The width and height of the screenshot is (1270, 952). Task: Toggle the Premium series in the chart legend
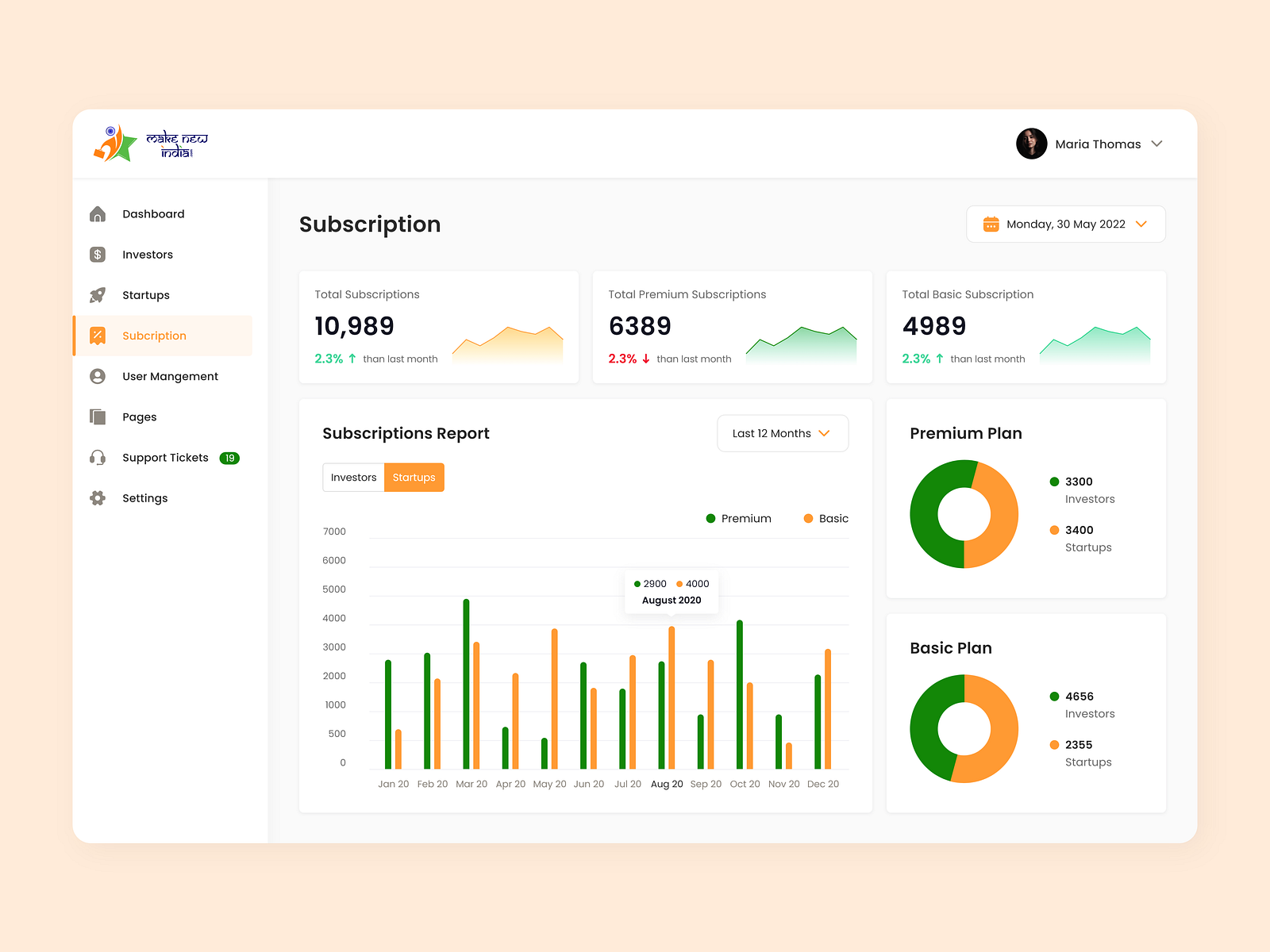pyautogui.click(x=738, y=518)
